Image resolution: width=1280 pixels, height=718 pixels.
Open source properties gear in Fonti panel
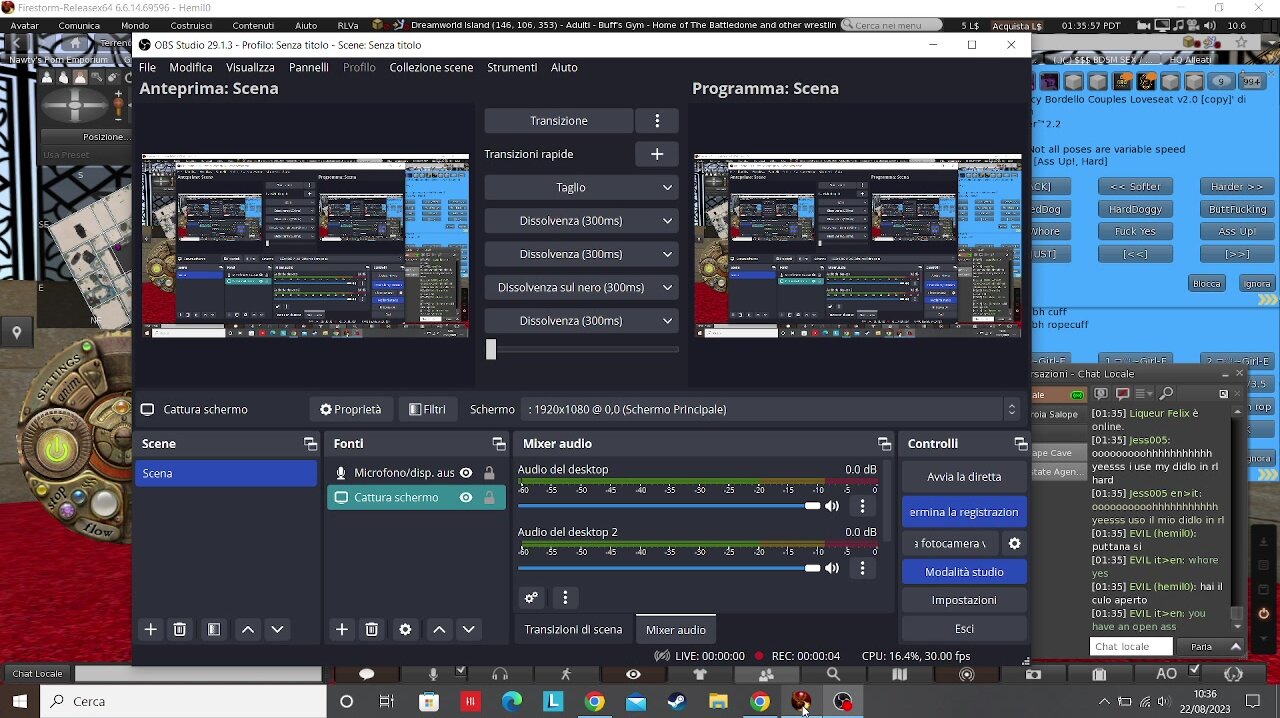point(405,629)
